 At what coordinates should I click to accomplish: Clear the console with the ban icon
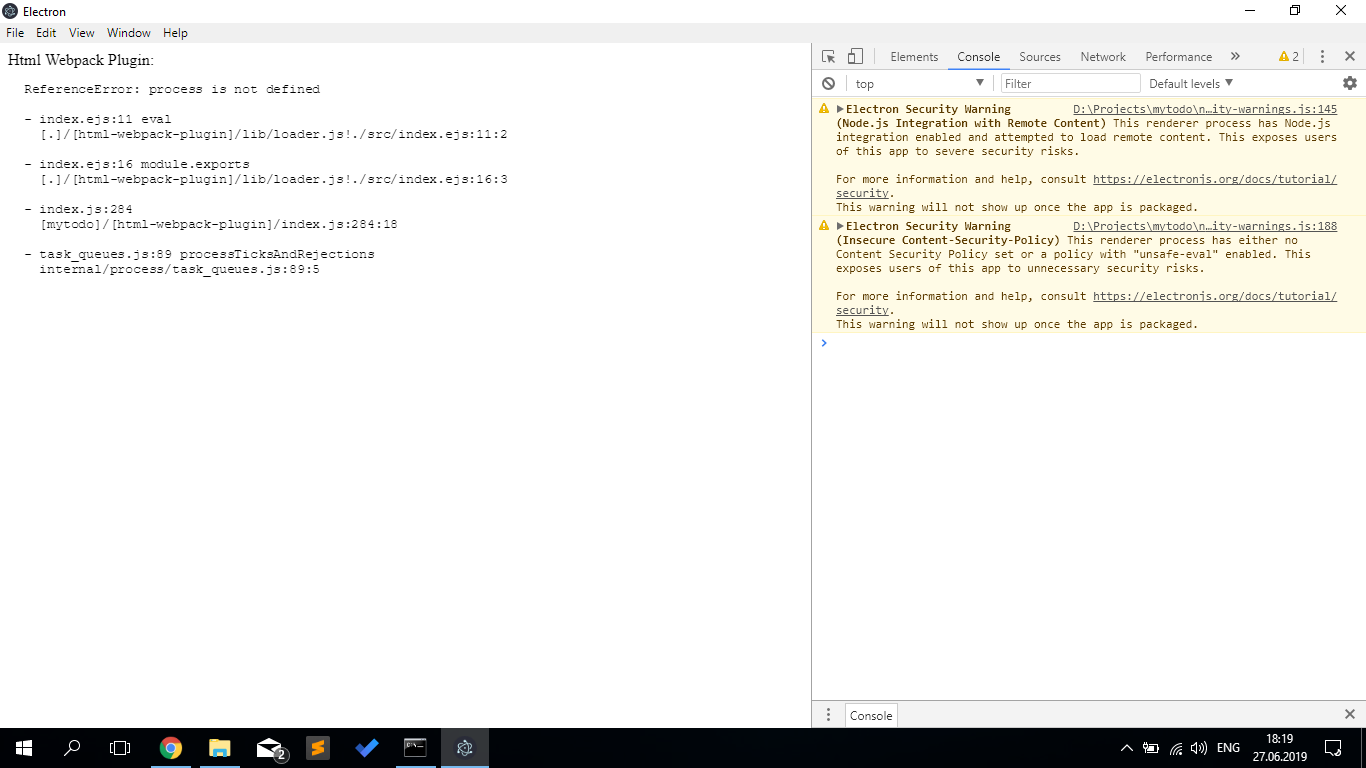pyautogui.click(x=828, y=84)
